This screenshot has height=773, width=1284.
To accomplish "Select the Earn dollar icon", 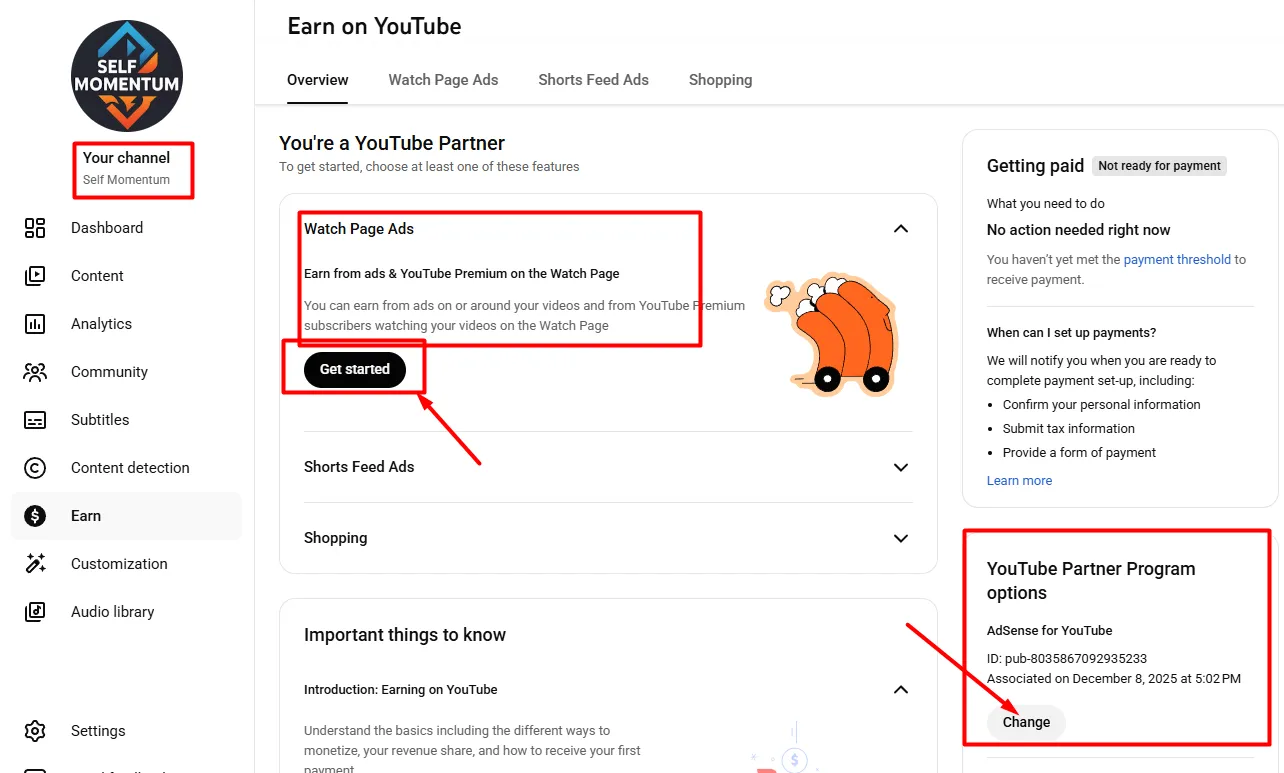I will click(35, 516).
